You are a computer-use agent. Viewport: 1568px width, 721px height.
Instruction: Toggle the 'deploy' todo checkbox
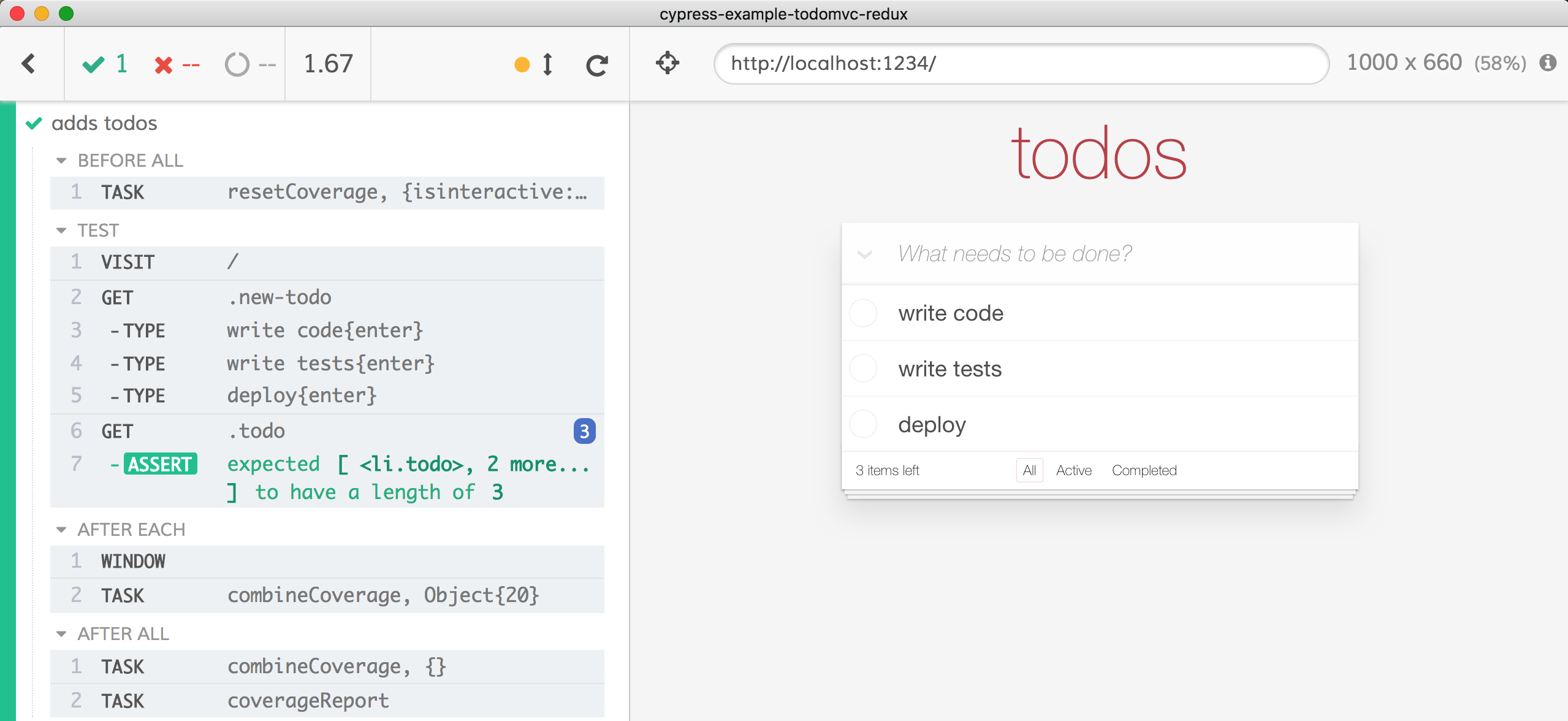pos(864,424)
